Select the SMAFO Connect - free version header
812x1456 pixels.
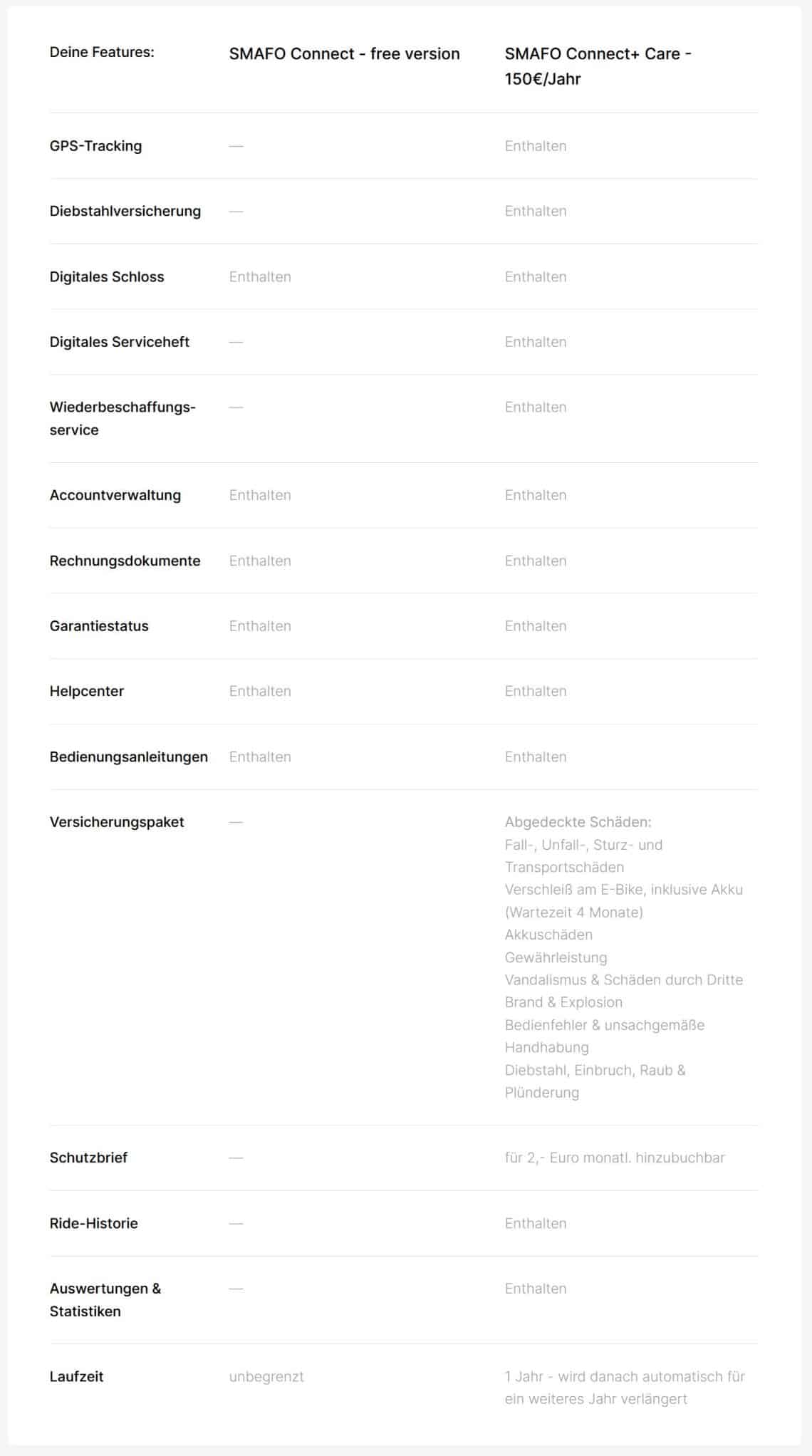[x=344, y=54]
